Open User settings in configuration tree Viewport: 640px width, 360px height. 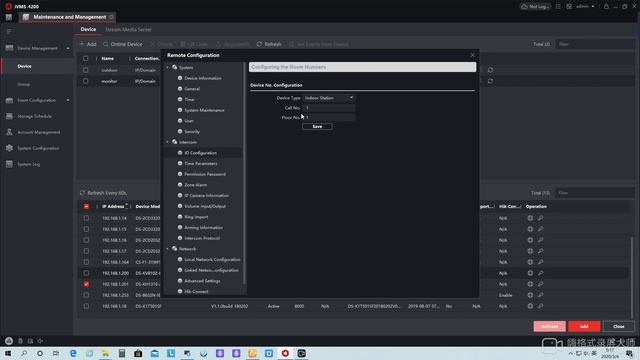pos(189,121)
